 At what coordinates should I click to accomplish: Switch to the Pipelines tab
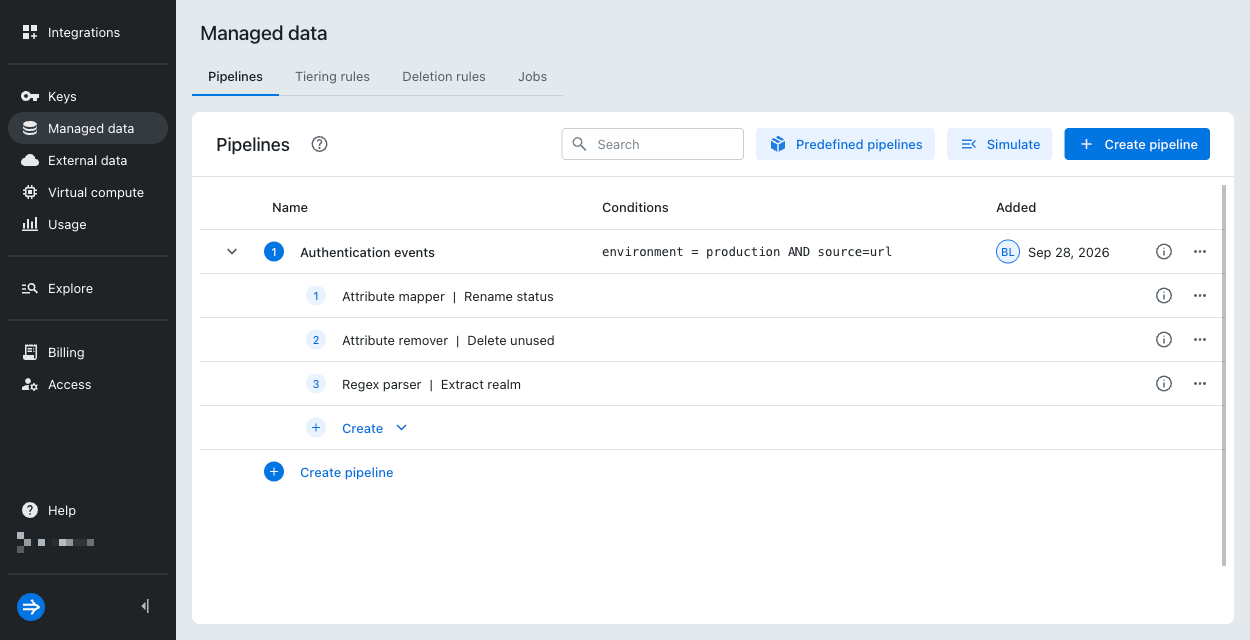pos(235,77)
